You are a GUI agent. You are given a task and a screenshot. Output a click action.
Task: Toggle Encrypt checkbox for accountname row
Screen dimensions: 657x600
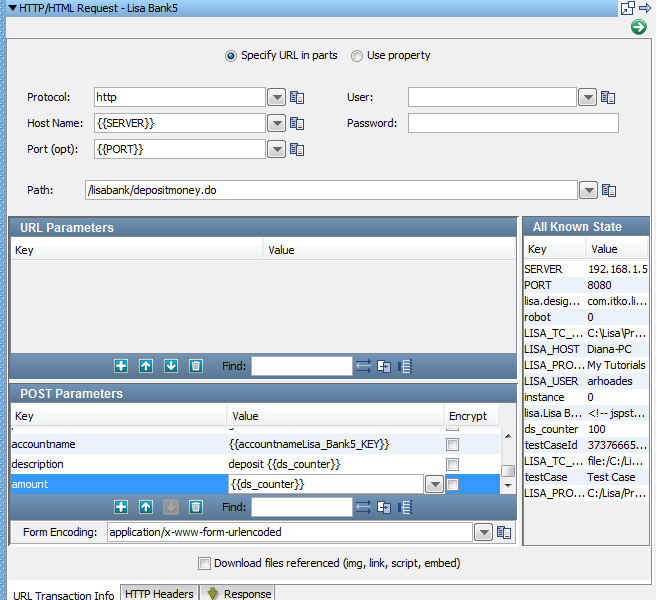[453, 444]
